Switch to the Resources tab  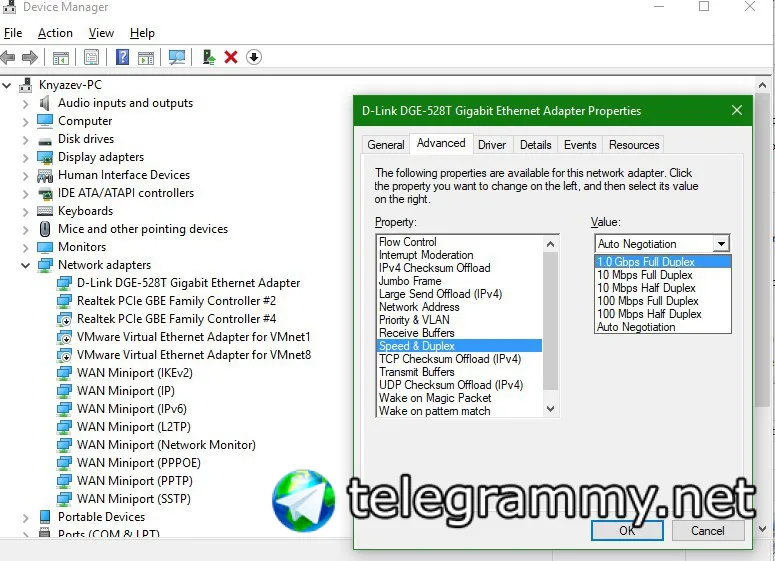634,145
